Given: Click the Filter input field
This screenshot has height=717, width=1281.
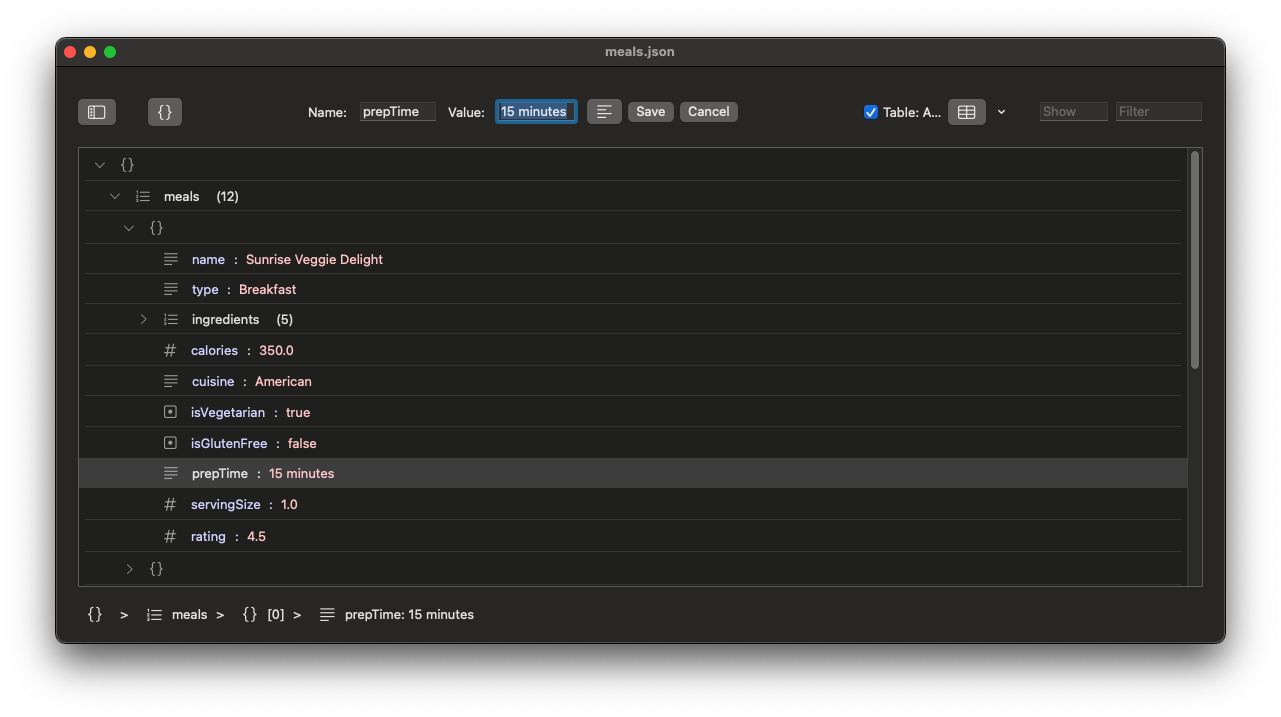Looking at the screenshot, I should point(1158,111).
